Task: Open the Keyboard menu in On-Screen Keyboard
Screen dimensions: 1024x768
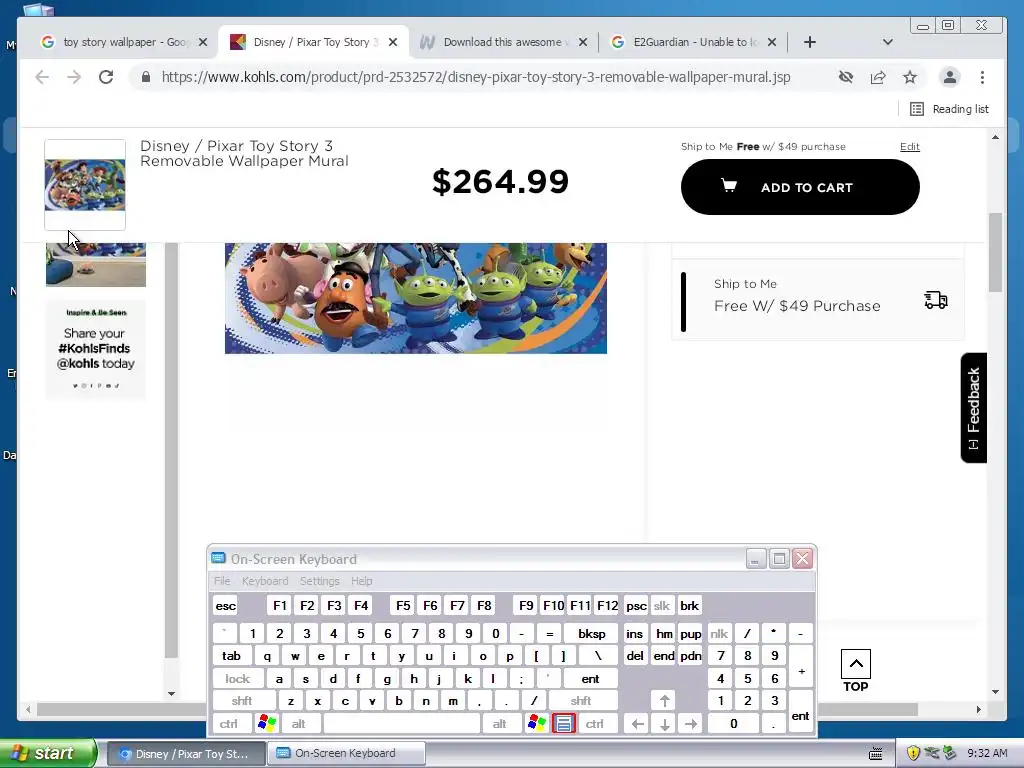Action: [264, 581]
